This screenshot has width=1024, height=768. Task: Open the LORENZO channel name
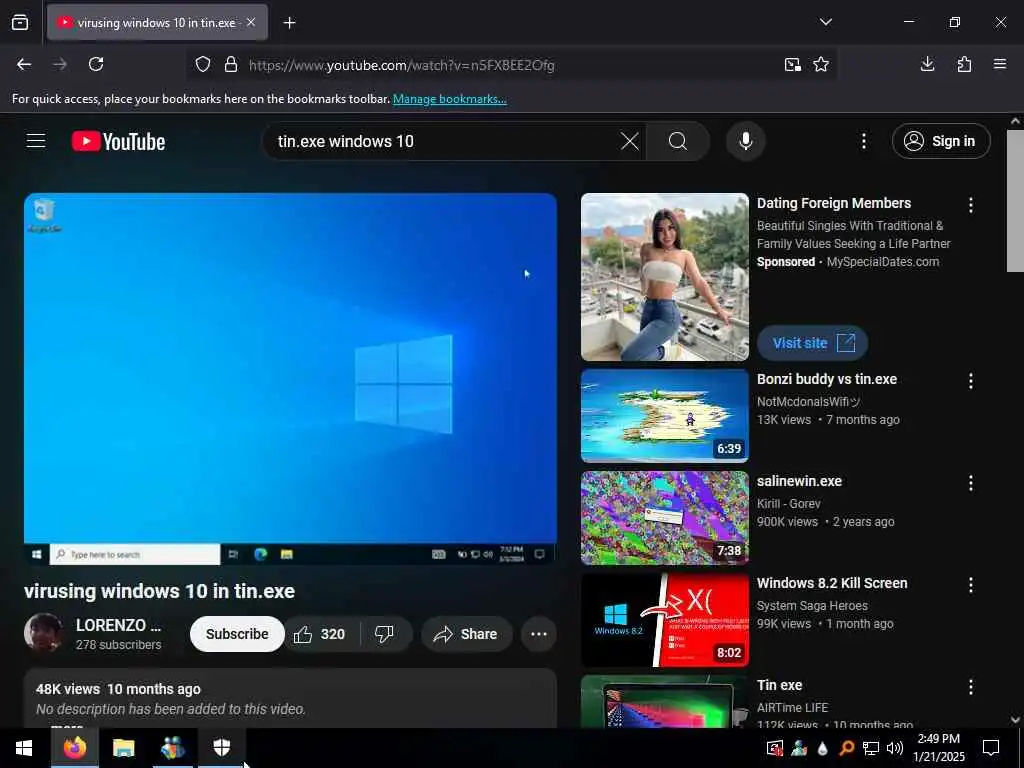[x=118, y=626]
